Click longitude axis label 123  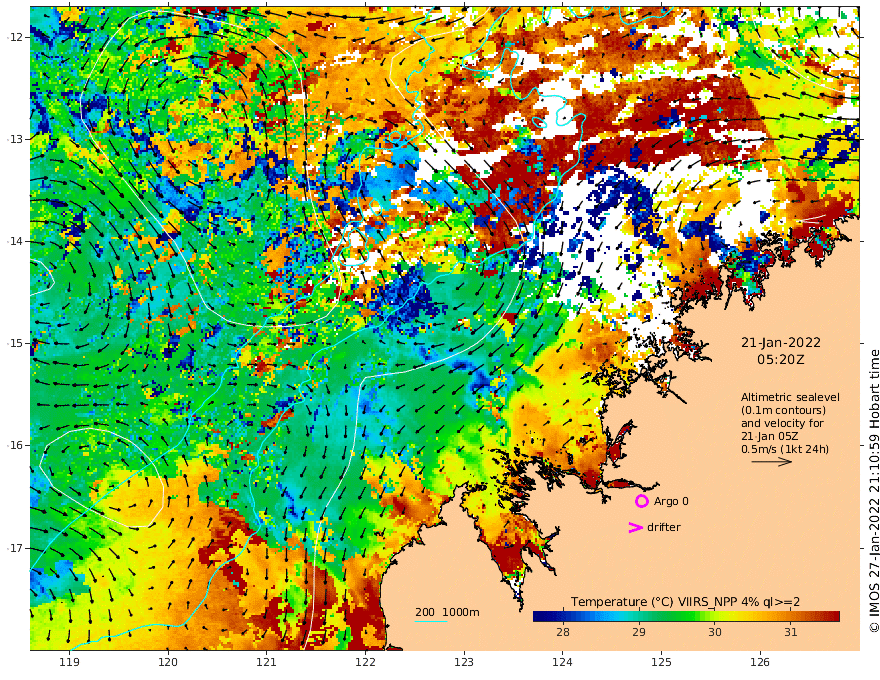coord(464,662)
